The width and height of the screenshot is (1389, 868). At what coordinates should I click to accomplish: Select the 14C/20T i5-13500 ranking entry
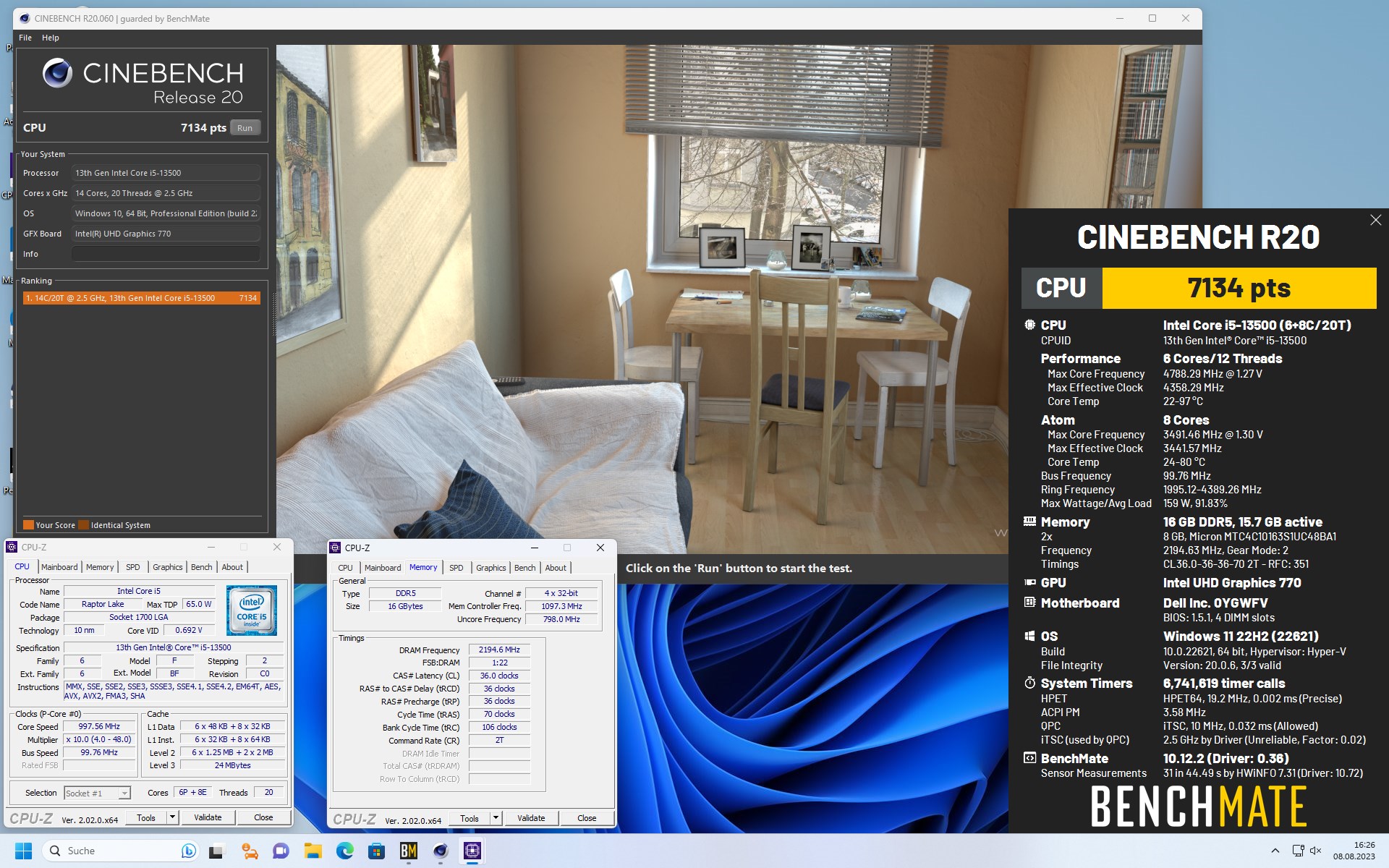pyautogui.click(x=141, y=298)
